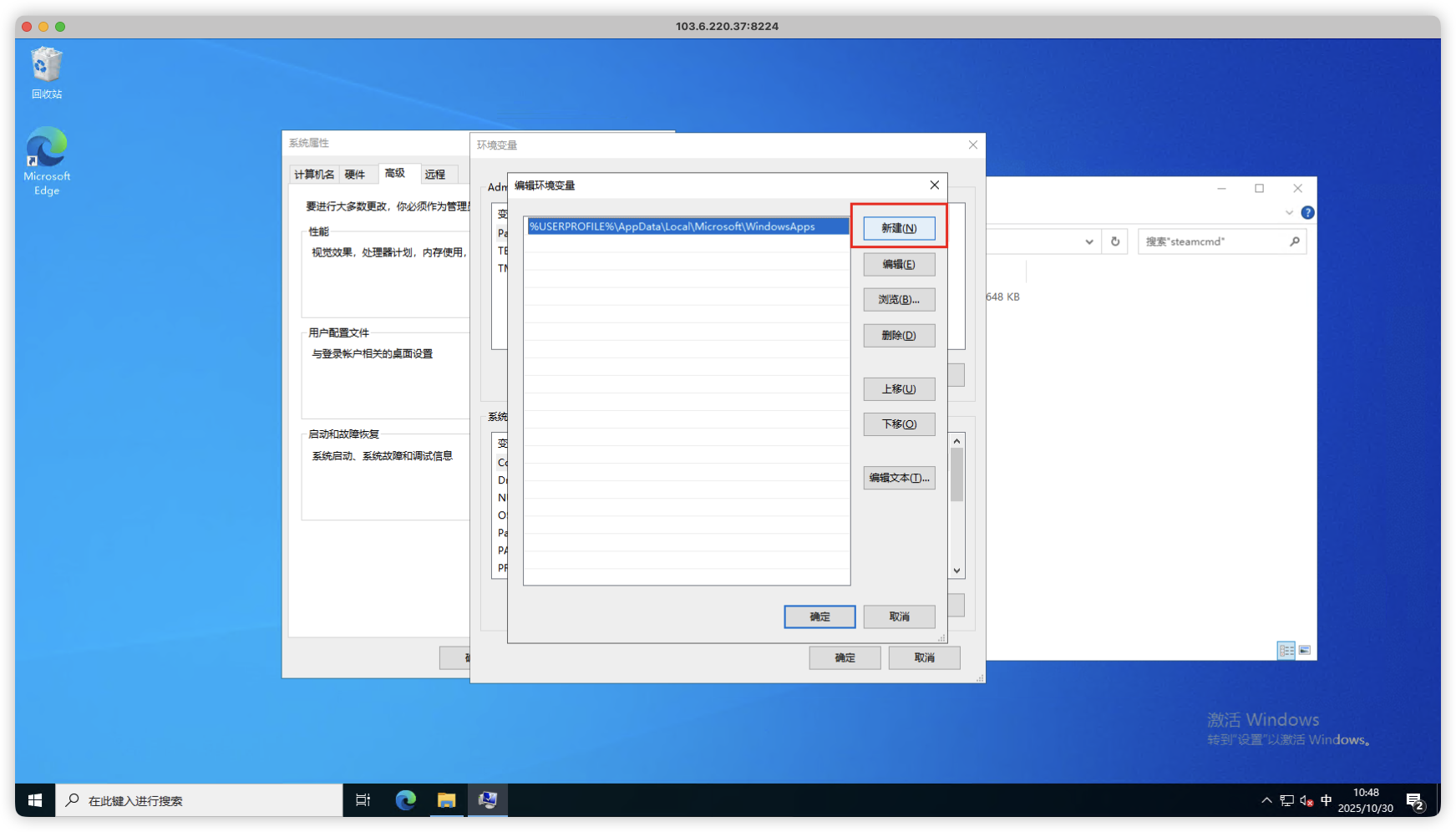Screen dimensions: 1456x832
Task: Expand the address bar history dropdown
Action: pyautogui.click(x=1089, y=241)
